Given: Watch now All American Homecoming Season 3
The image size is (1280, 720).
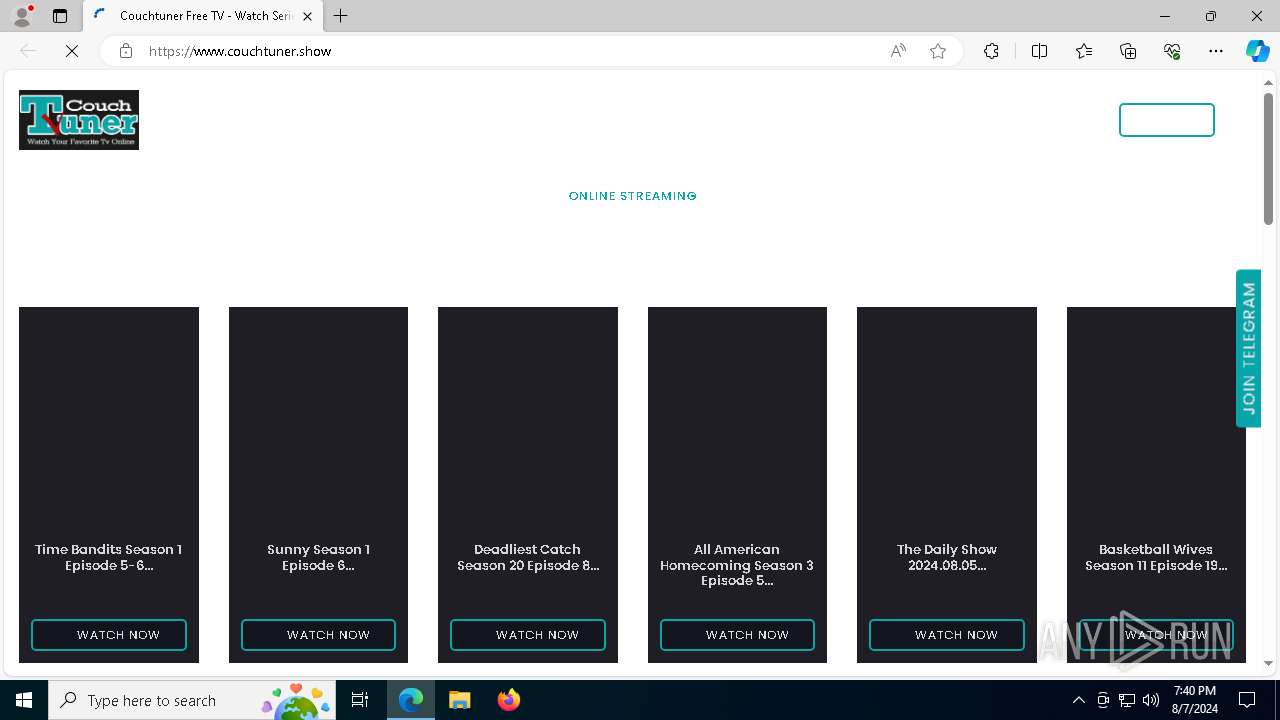Looking at the screenshot, I should [737, 635].
